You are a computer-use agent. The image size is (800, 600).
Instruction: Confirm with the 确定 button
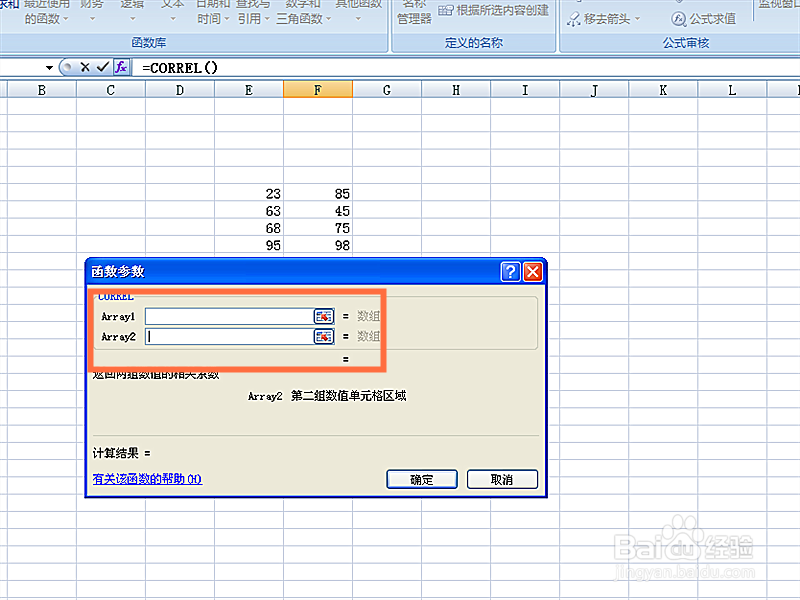(422, 480)
